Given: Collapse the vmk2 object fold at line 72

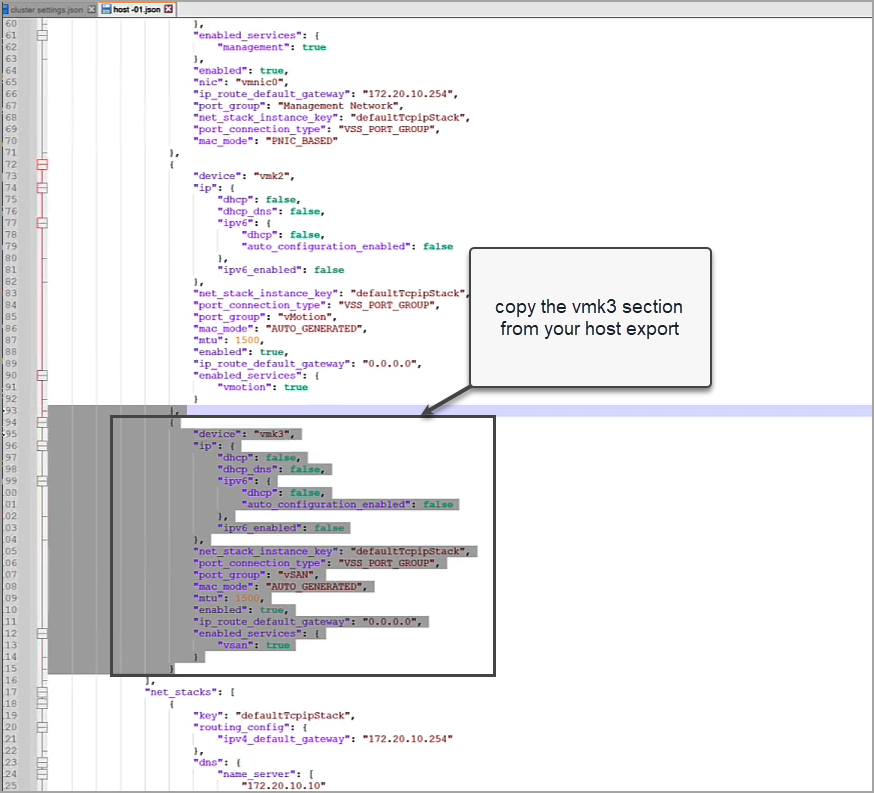Looking at the screenshot, I should point(42,164).
